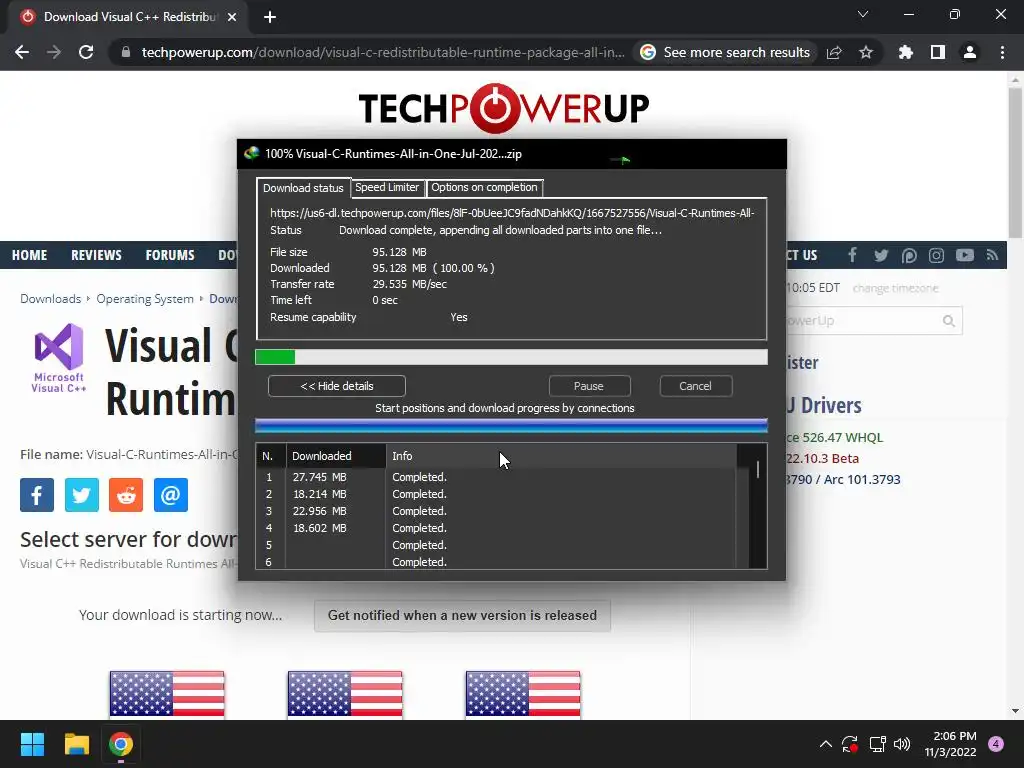Screen dimensions: 1024x768
Task: Select connection row with 22.956 MB
Action: click(x=496, y=511)
